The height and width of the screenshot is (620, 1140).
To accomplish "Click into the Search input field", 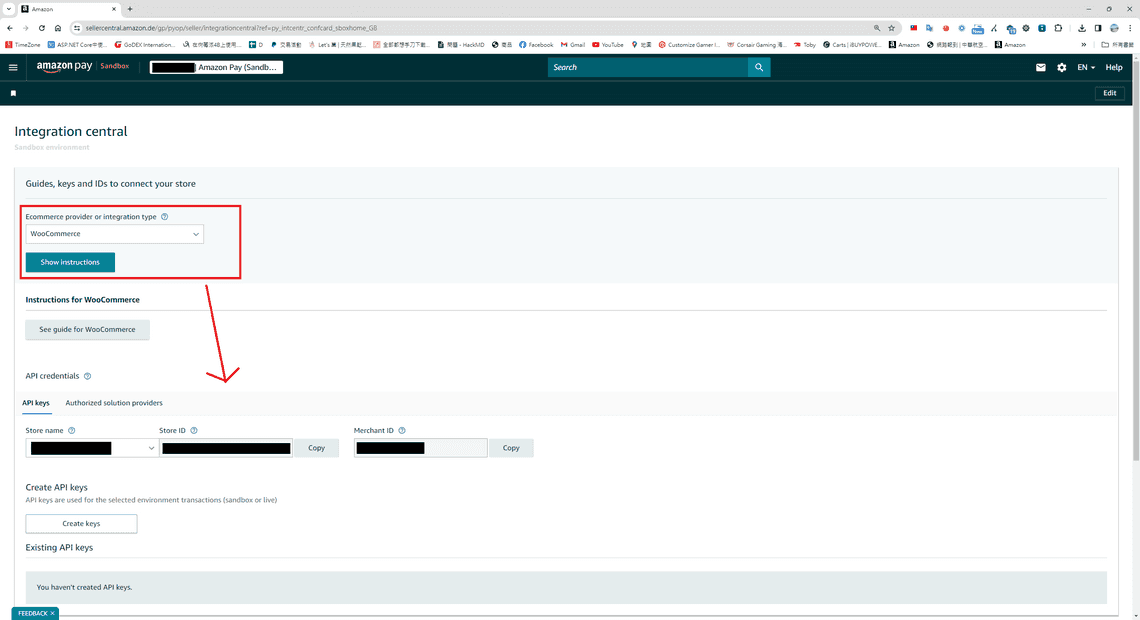I will (x=648, y=67).
